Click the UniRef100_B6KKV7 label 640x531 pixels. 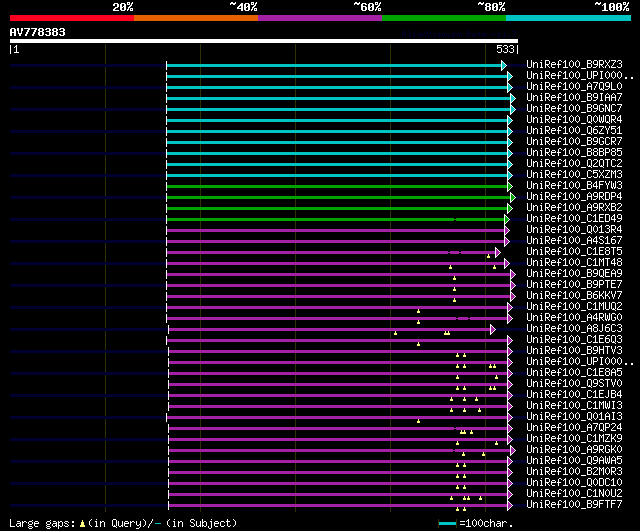pyautogui.click(x=574, y=296)
